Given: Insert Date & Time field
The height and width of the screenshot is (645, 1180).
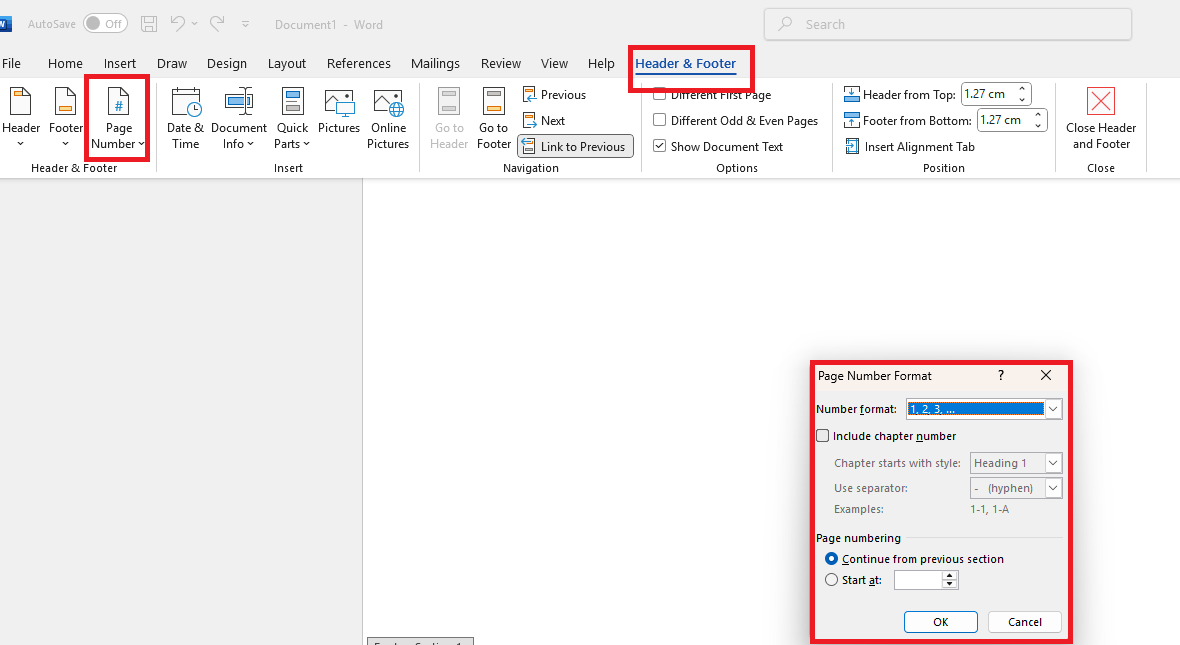Looking at the screenshot, I should [186, 118].
